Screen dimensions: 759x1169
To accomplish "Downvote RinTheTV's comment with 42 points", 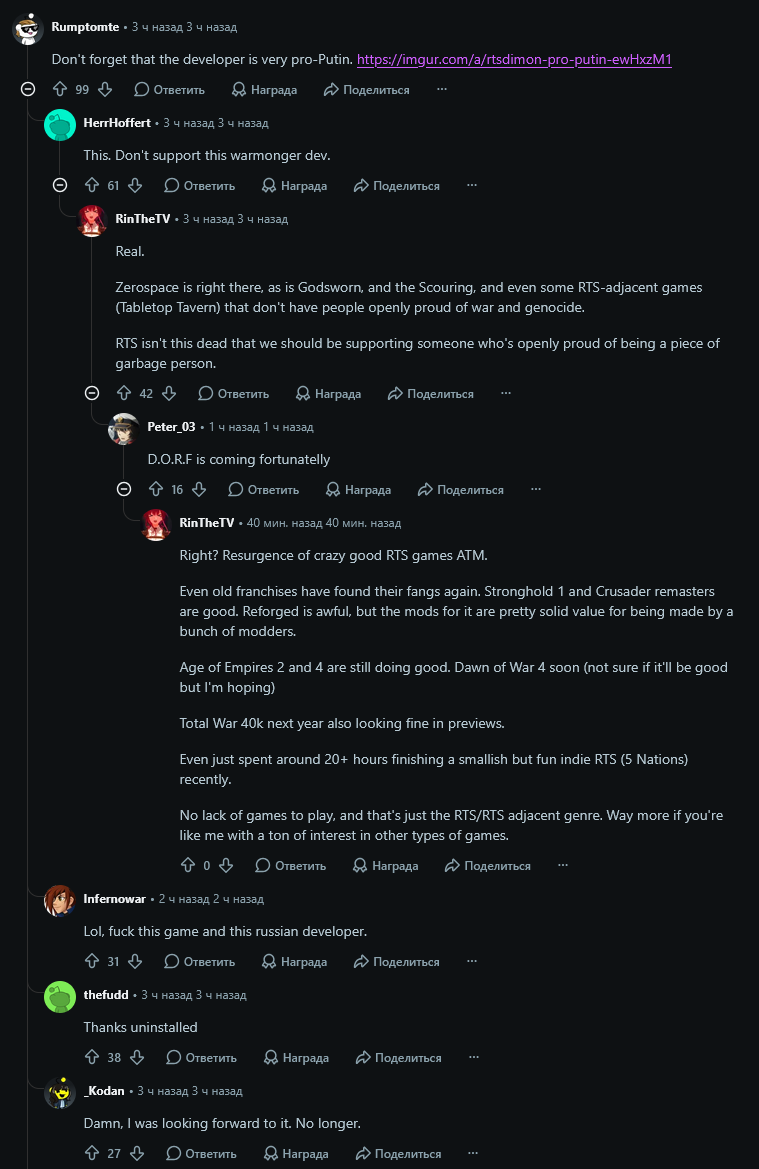I will coord(169,394).
